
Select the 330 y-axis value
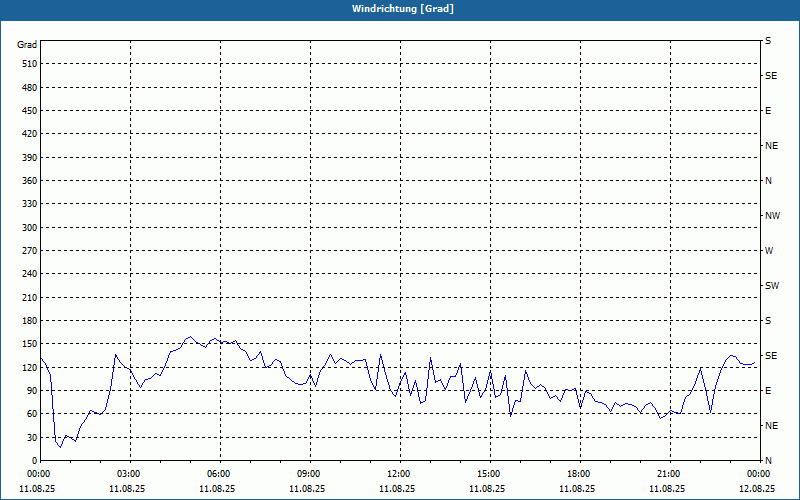click(x=30, y=204)
